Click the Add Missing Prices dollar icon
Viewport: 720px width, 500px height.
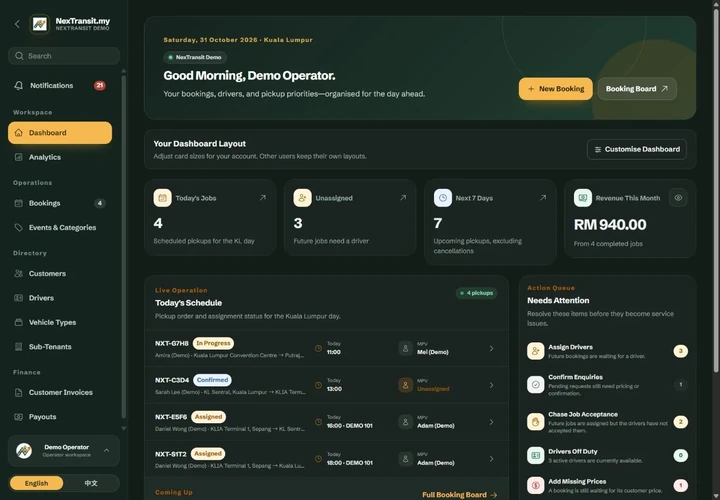point(535,485)
